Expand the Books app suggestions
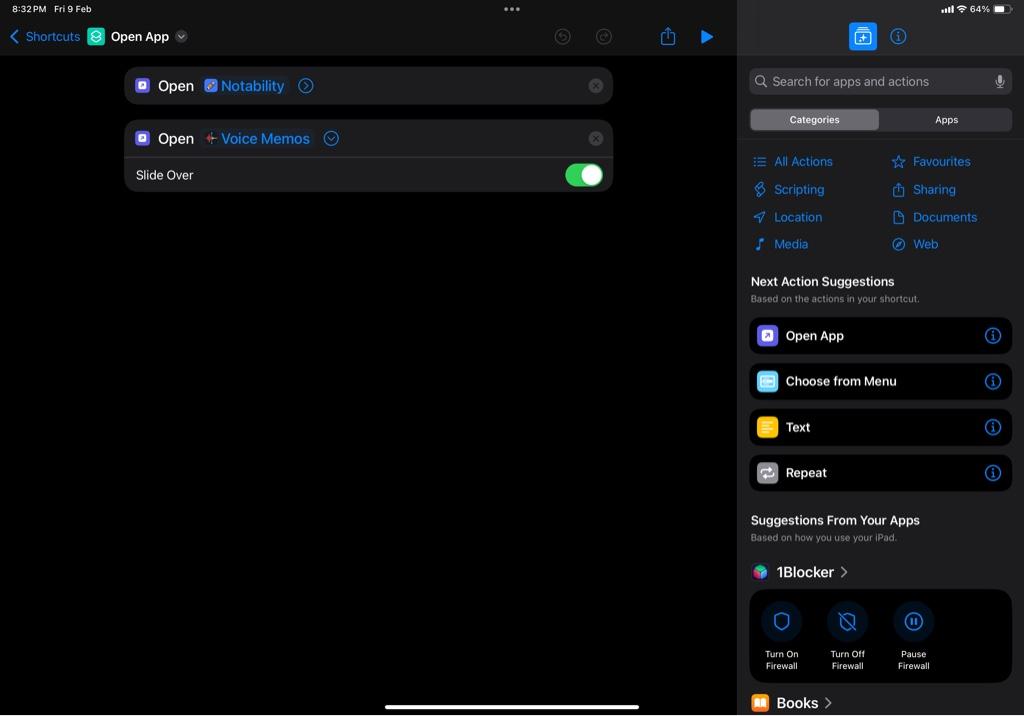Image resolution: width=1024 pixels, height=716 pixels. pos(792,703)
